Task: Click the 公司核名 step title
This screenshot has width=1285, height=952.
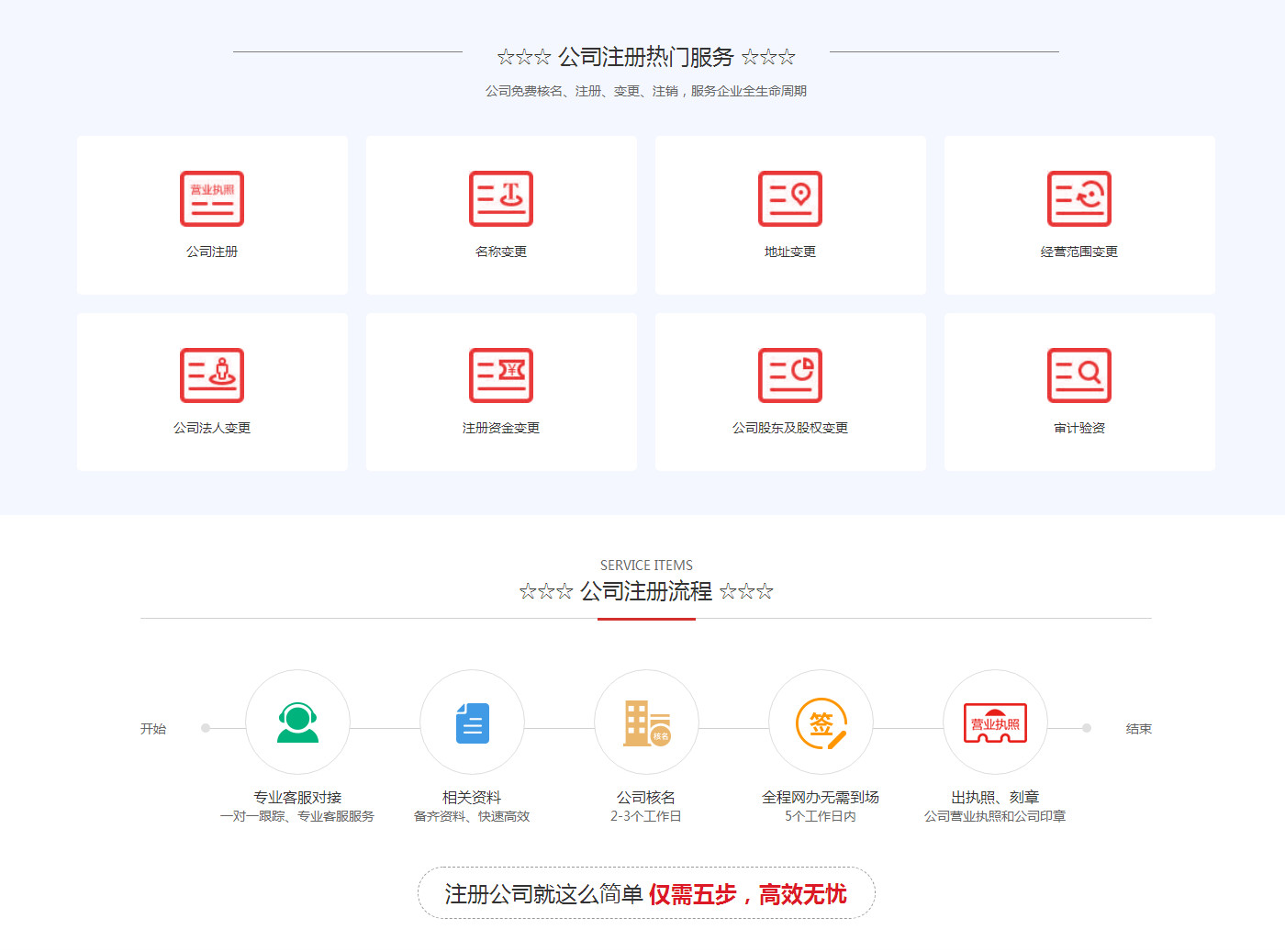Action: point(646,797)
